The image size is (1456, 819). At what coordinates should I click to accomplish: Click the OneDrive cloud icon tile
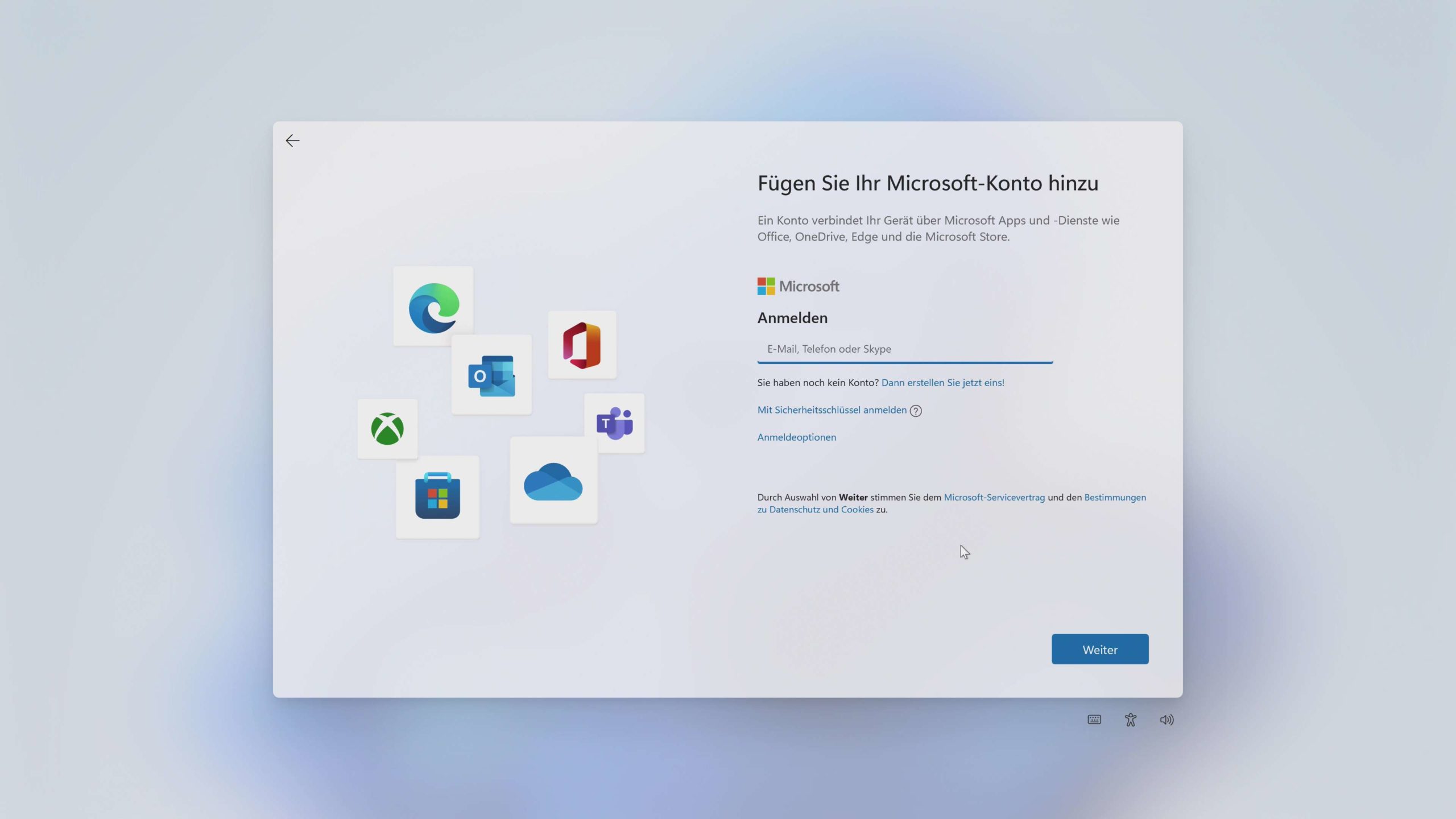click(553, 481)
